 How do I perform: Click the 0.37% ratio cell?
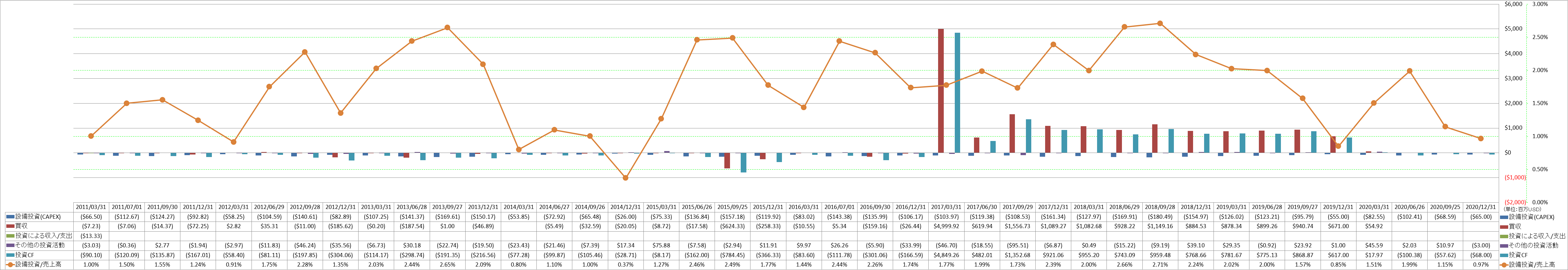[625, 265]
